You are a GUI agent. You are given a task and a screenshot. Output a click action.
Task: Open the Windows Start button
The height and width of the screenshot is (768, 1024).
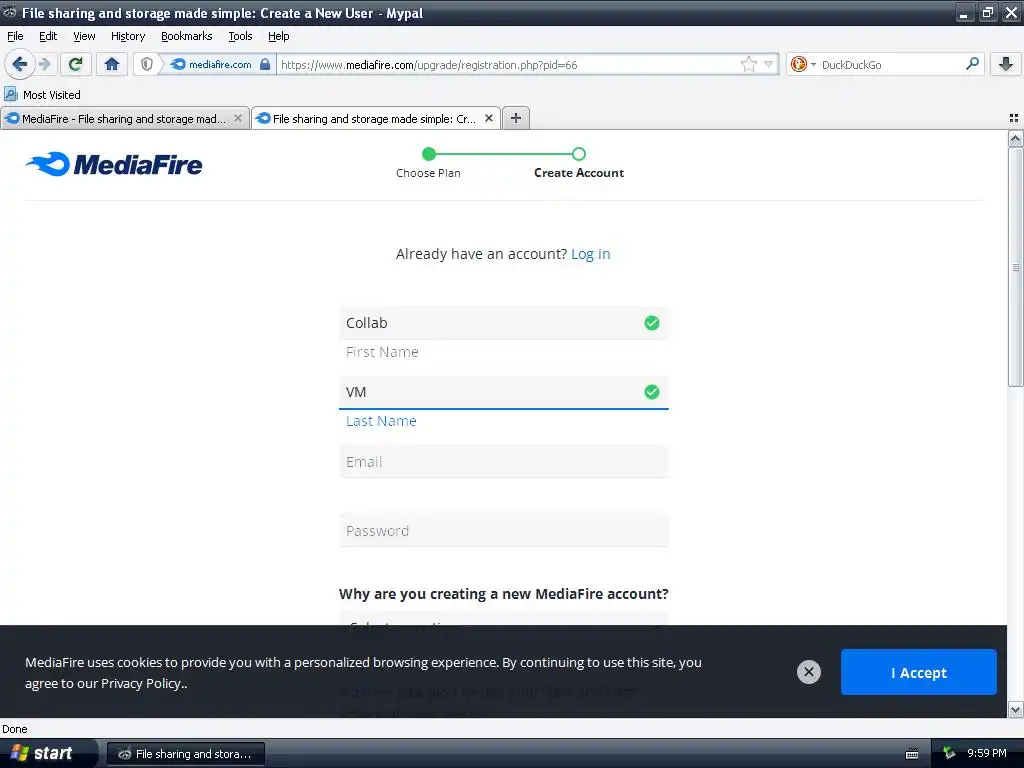(x=47, y=753)
